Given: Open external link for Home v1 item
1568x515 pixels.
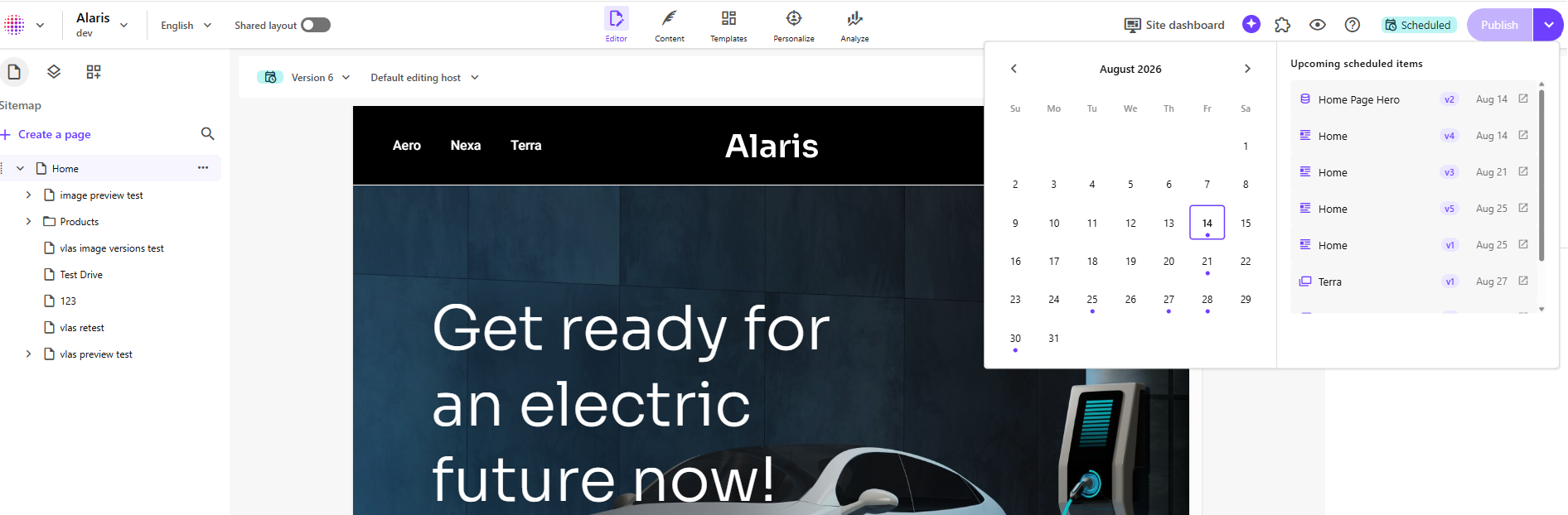Looking at the screenshot, I should coord(1523,244).
